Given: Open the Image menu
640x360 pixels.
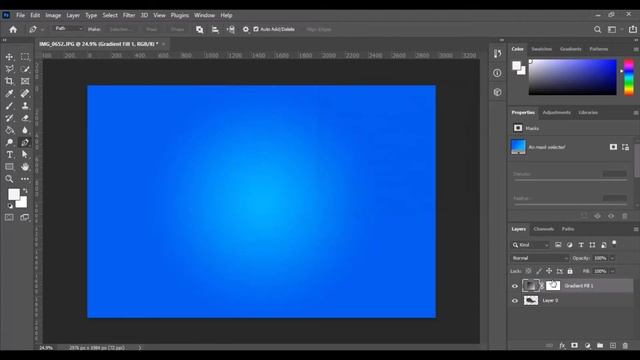Looking at the screenshot, I should [x=53, y=15].
